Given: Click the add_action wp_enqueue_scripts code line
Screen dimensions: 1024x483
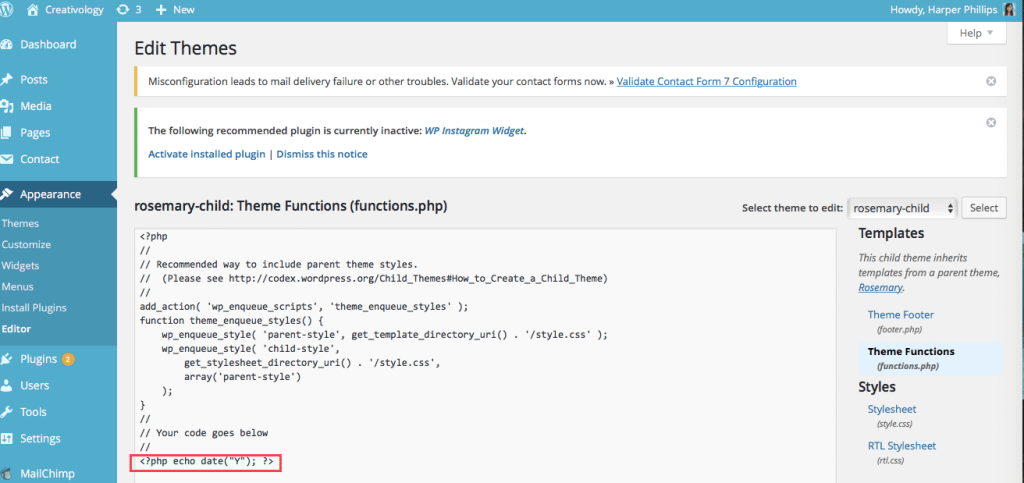Looking at the screenshot, I should click(304, 305).
